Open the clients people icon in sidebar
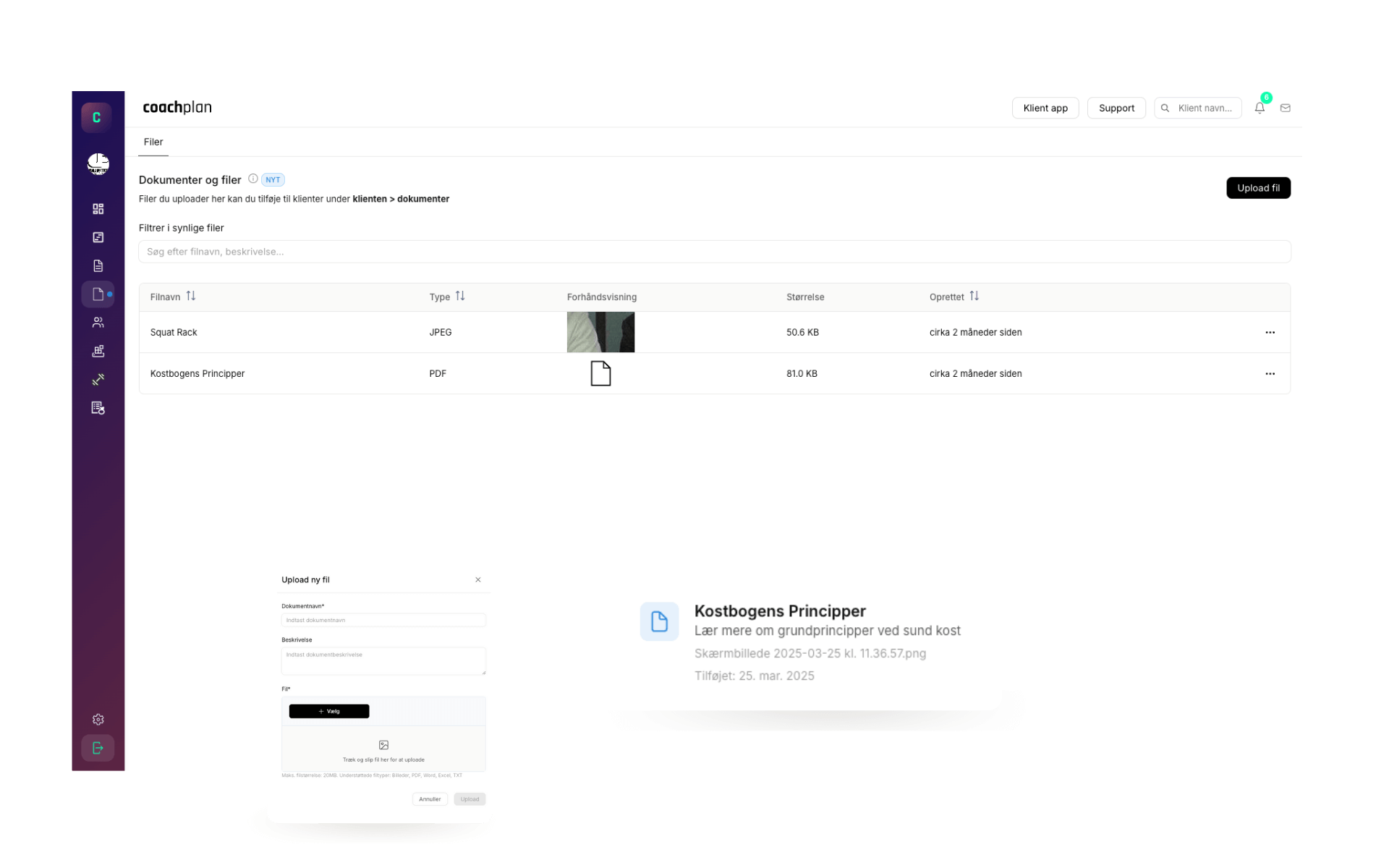 point(98,323)
